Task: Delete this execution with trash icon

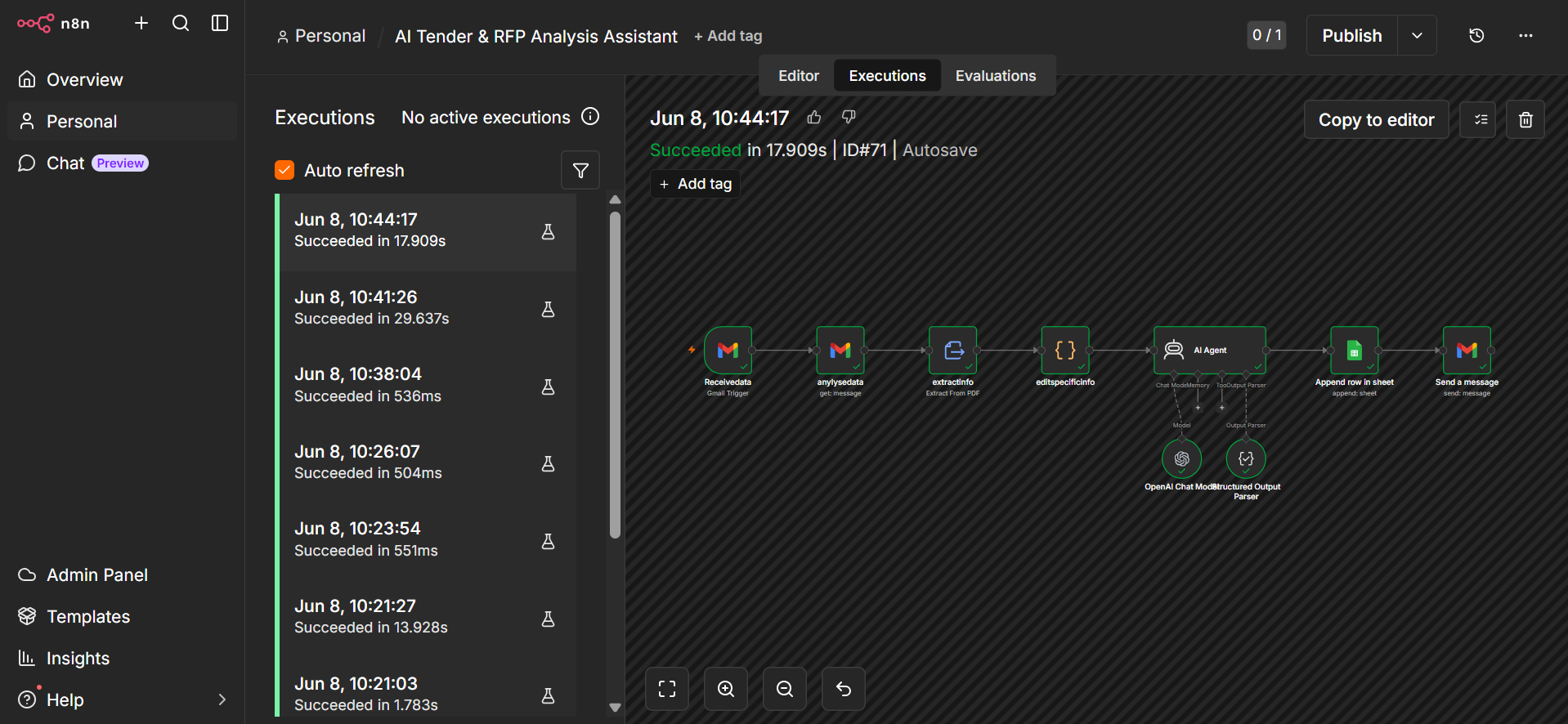Action: 1525,119
